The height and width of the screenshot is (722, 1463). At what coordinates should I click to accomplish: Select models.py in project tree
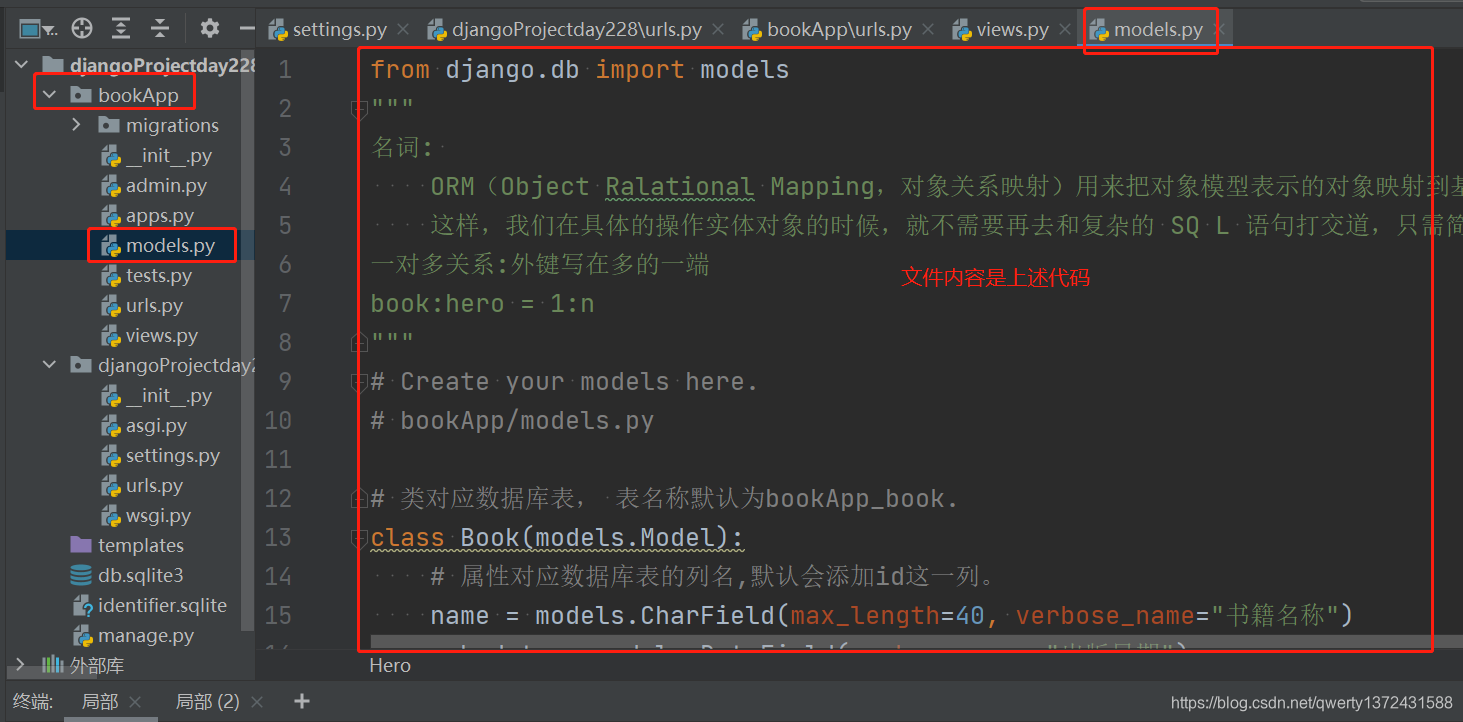pyautogui.click(x=170, y=246)
